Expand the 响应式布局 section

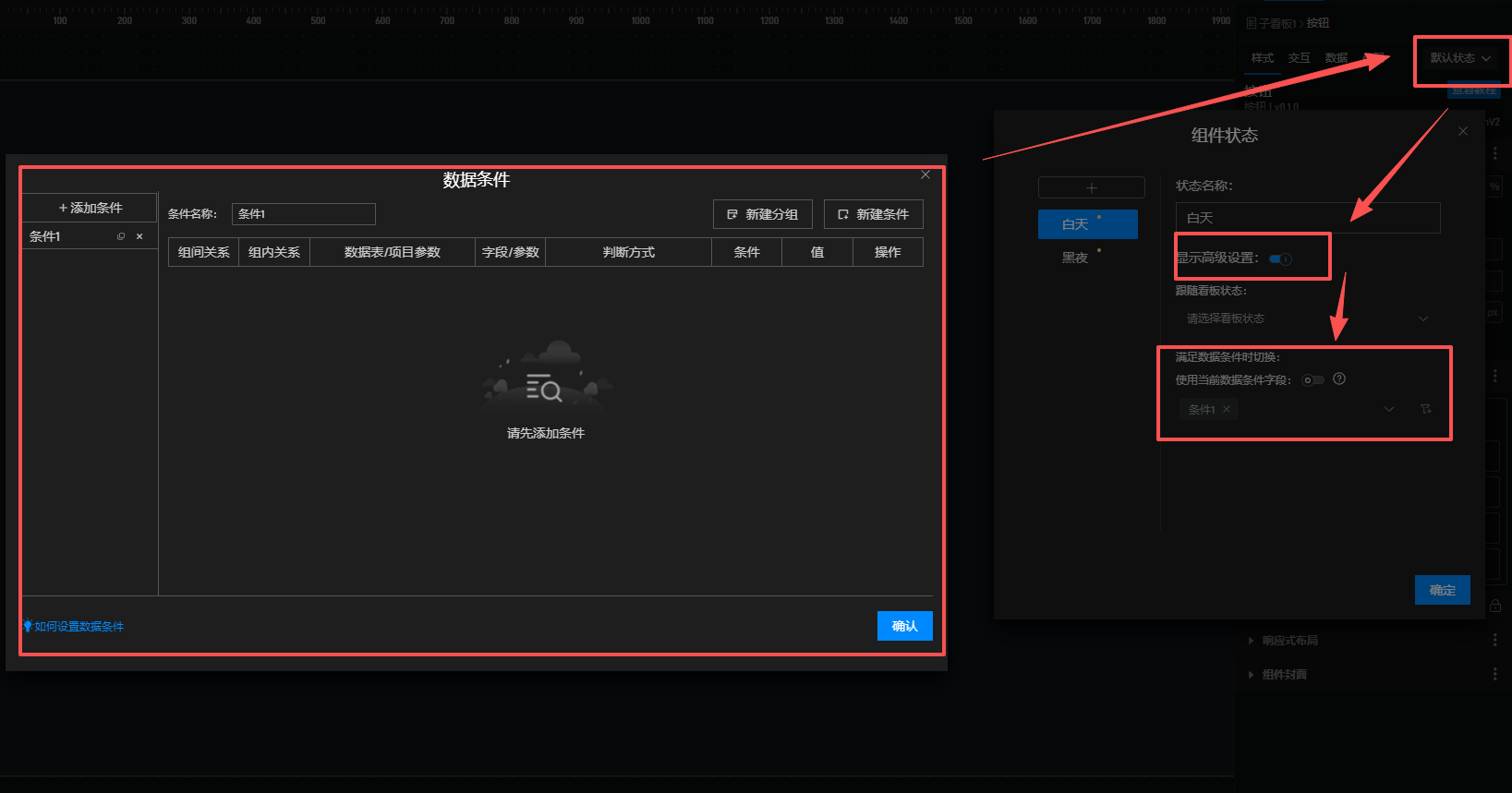(1289, 641)
